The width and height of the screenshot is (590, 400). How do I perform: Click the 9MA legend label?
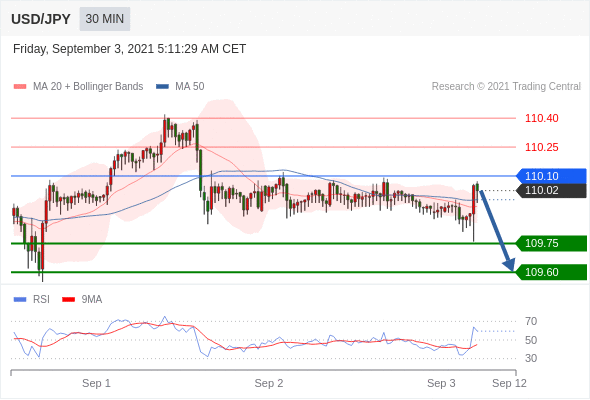(92, 300)
